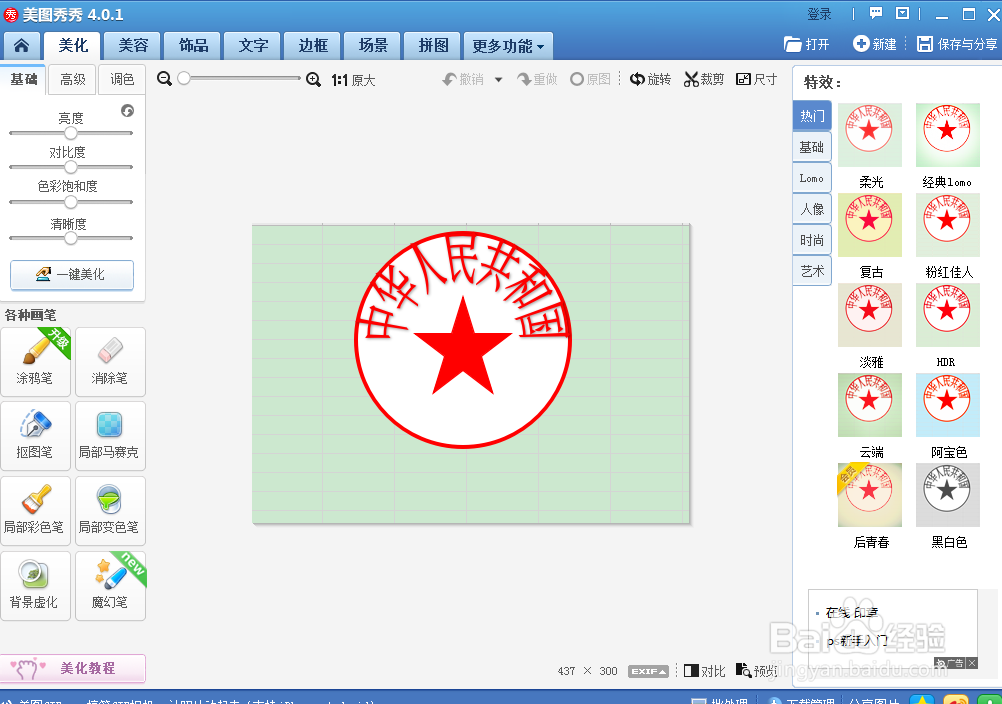Select the 抠图笔 cutout pen tool
The image size is (1002, 704).
coord(36,436)
